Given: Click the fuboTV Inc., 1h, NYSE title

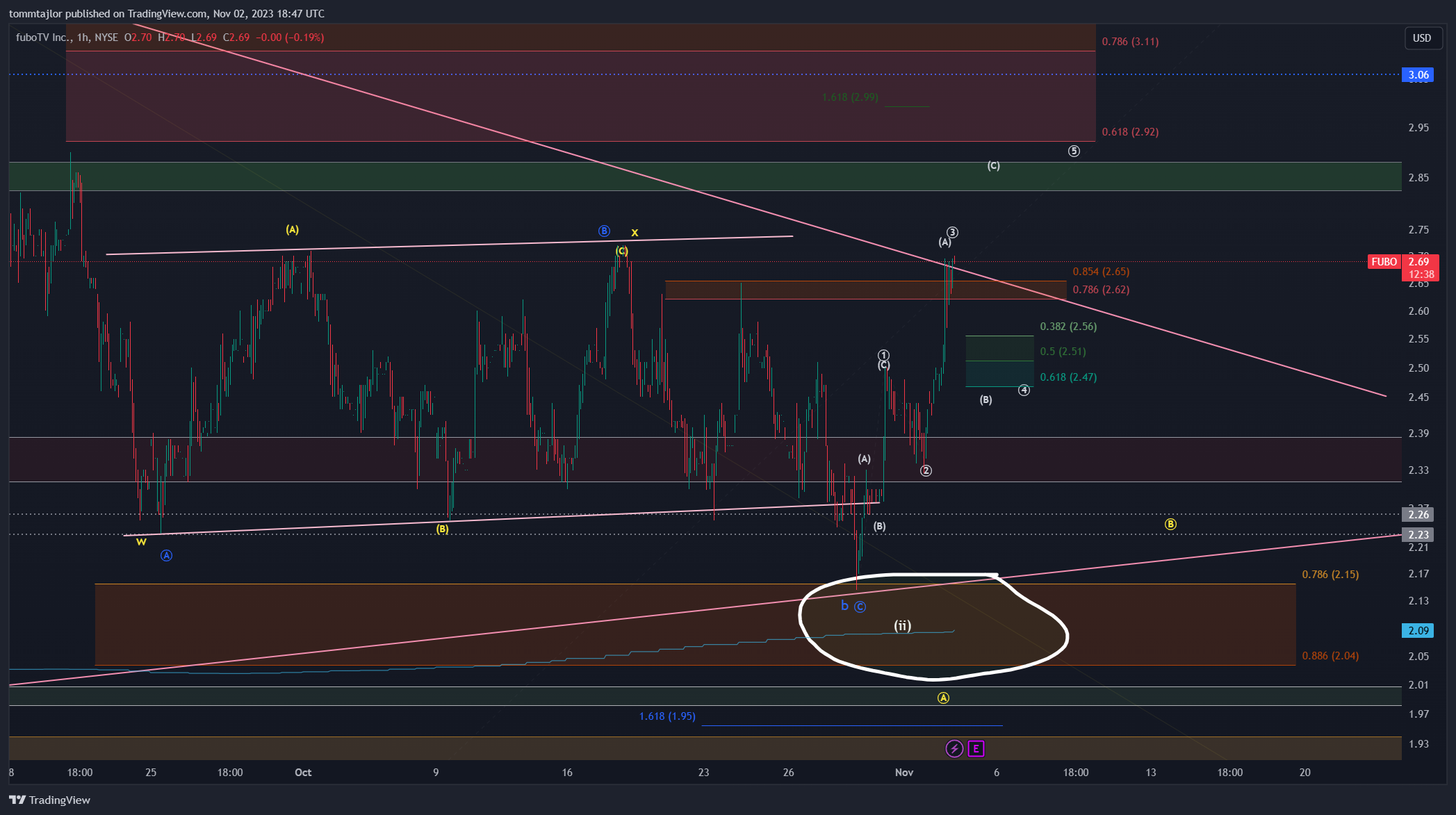Looking at the screenshot, I should 67,38.
